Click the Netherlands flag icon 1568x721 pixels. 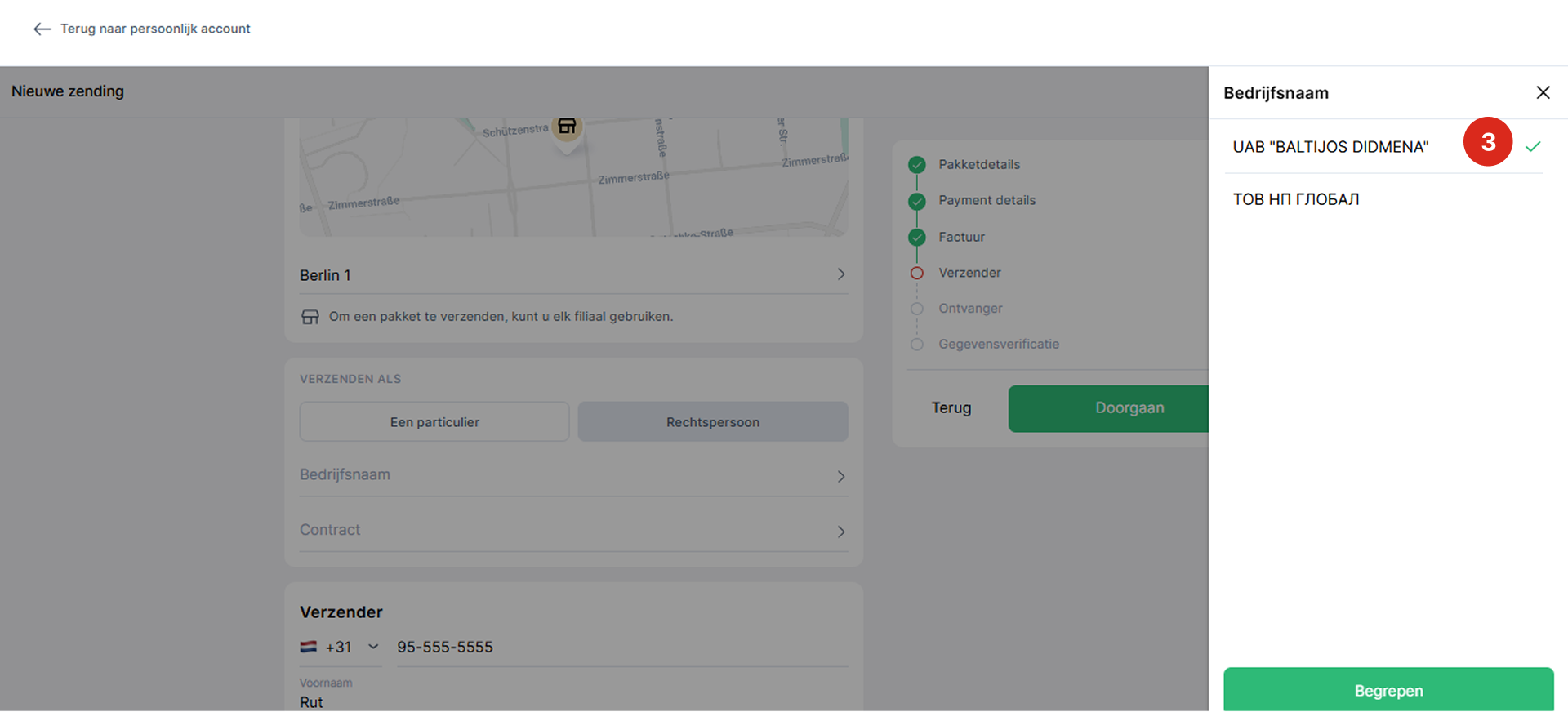pos(309,647)
